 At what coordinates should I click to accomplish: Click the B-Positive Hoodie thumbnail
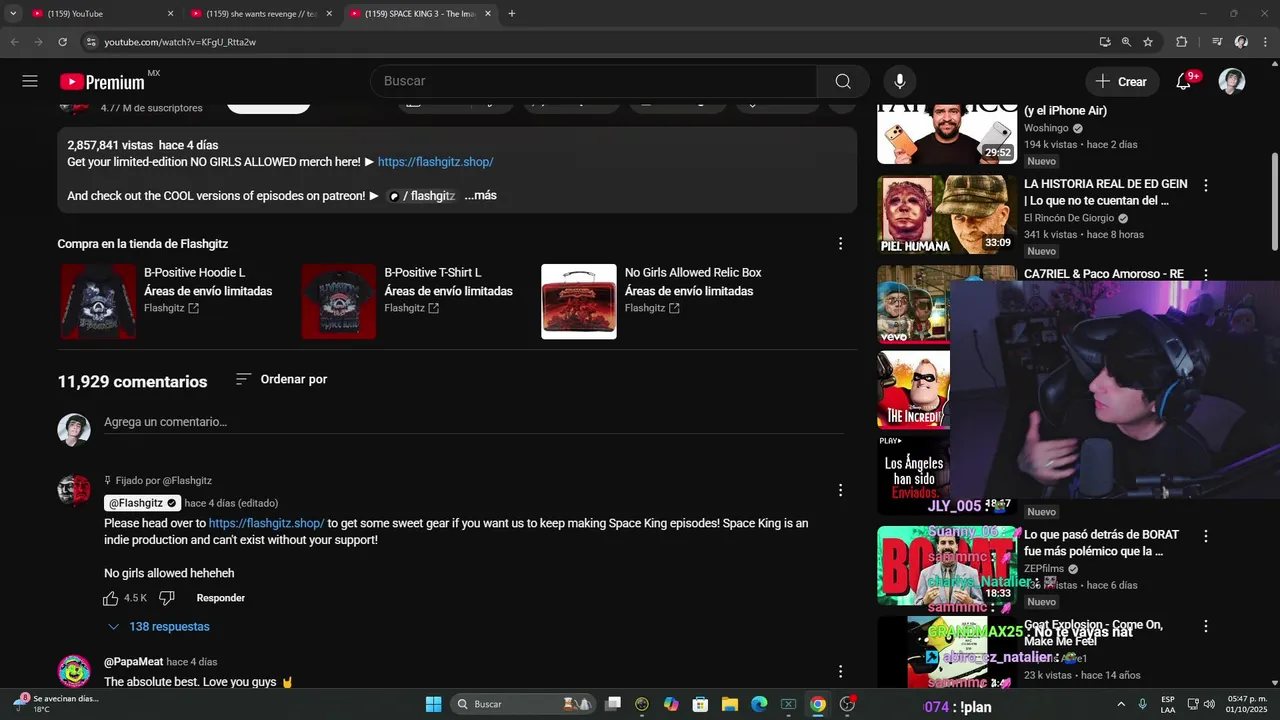tap(99, 302)
